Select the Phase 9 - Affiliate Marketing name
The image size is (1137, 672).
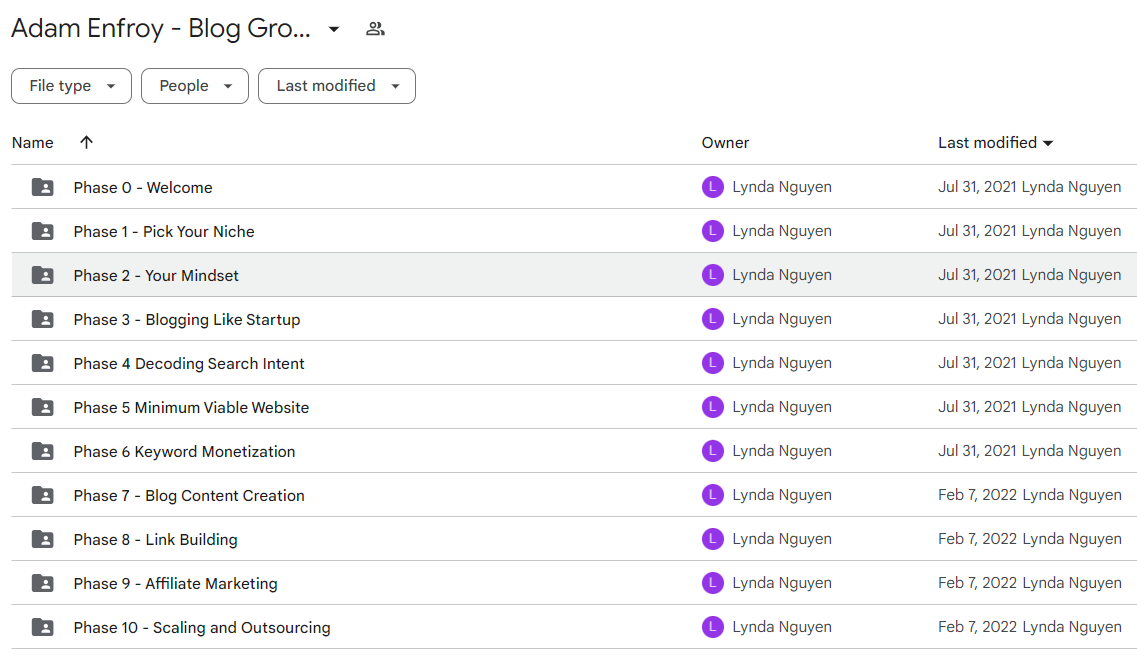(175, 584)
